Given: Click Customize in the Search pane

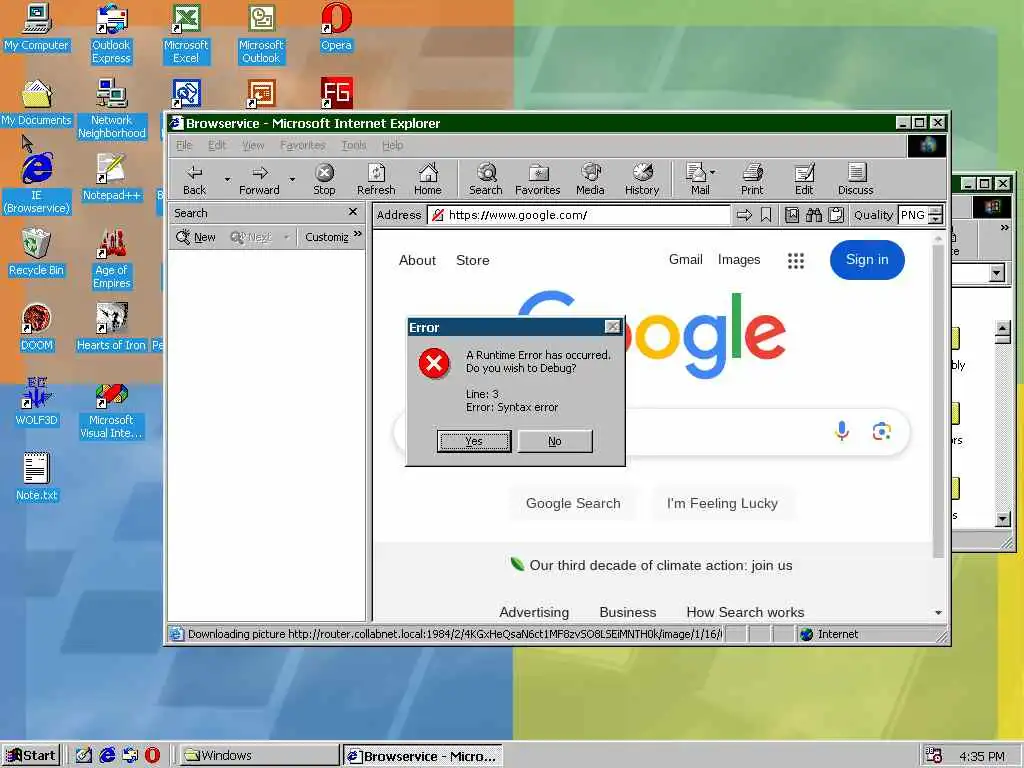Looking at the screenshot, I should [x=327, y=237].
